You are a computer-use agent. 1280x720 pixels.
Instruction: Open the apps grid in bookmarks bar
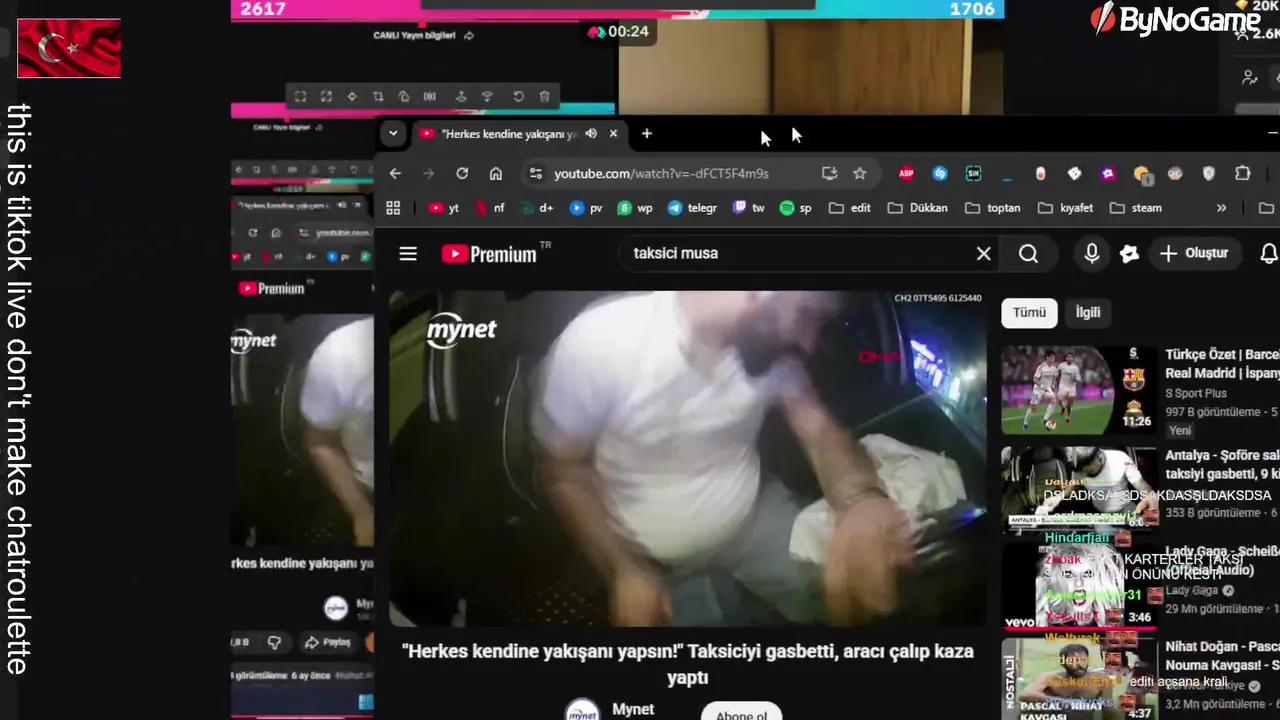[393, 208]
